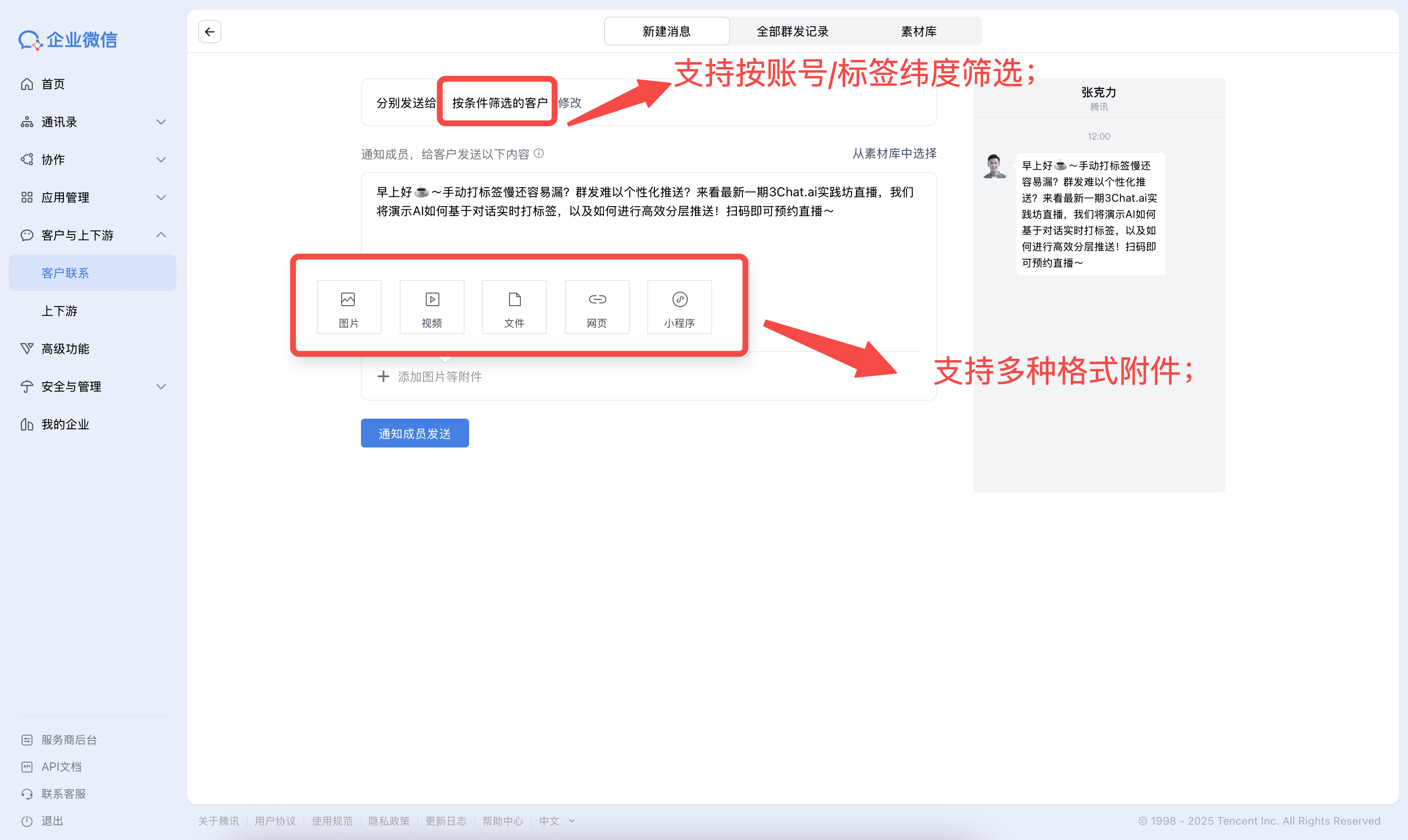The image size is (1408, 840).
Task: Open 上下游 in the sidebar
Action: pos(59,311)
